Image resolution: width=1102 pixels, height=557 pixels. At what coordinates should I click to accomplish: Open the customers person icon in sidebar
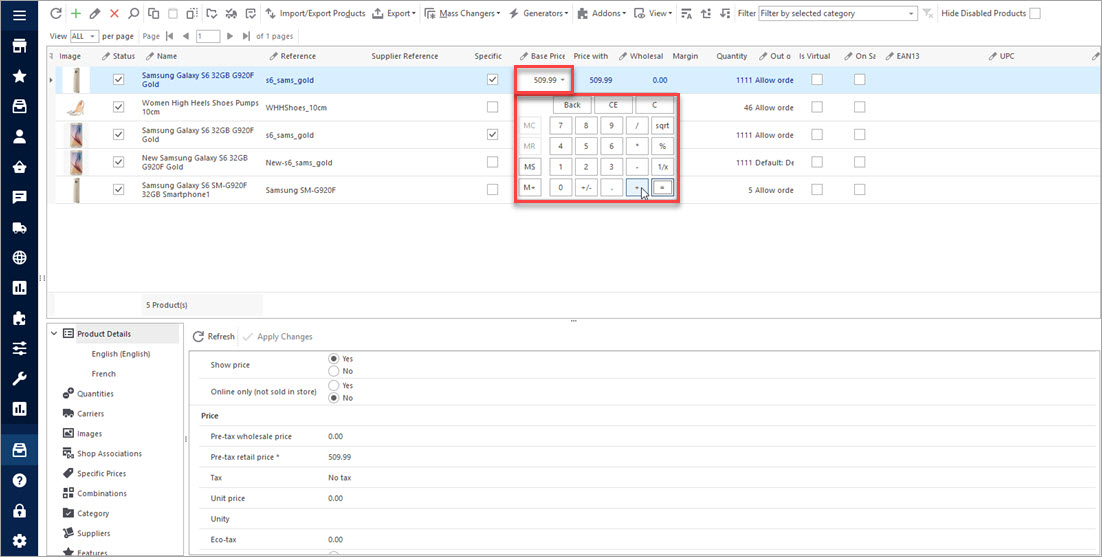pos(20,137)
